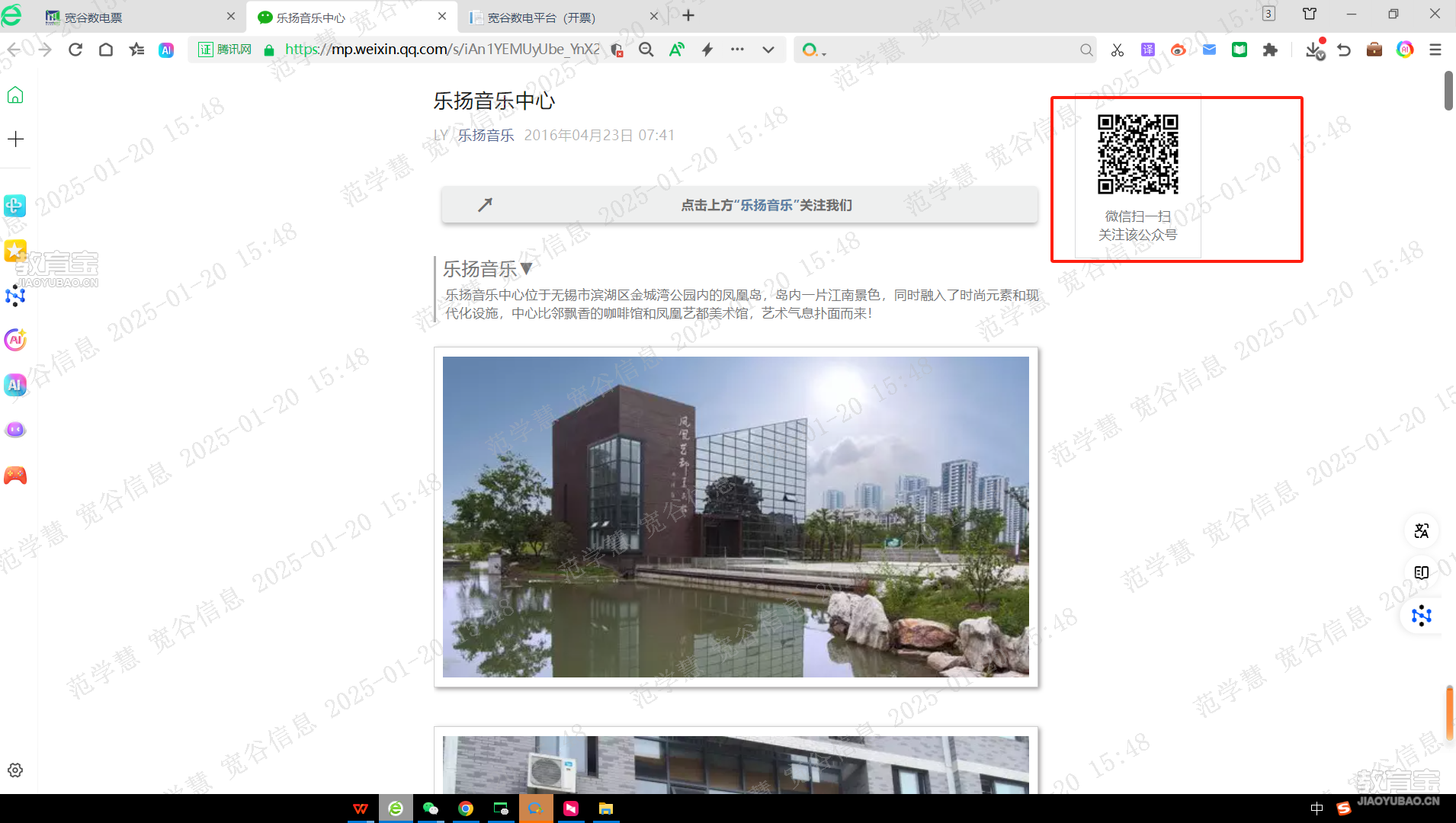
Task: Click the WeChat QR code image
Action: (1138, 155)
